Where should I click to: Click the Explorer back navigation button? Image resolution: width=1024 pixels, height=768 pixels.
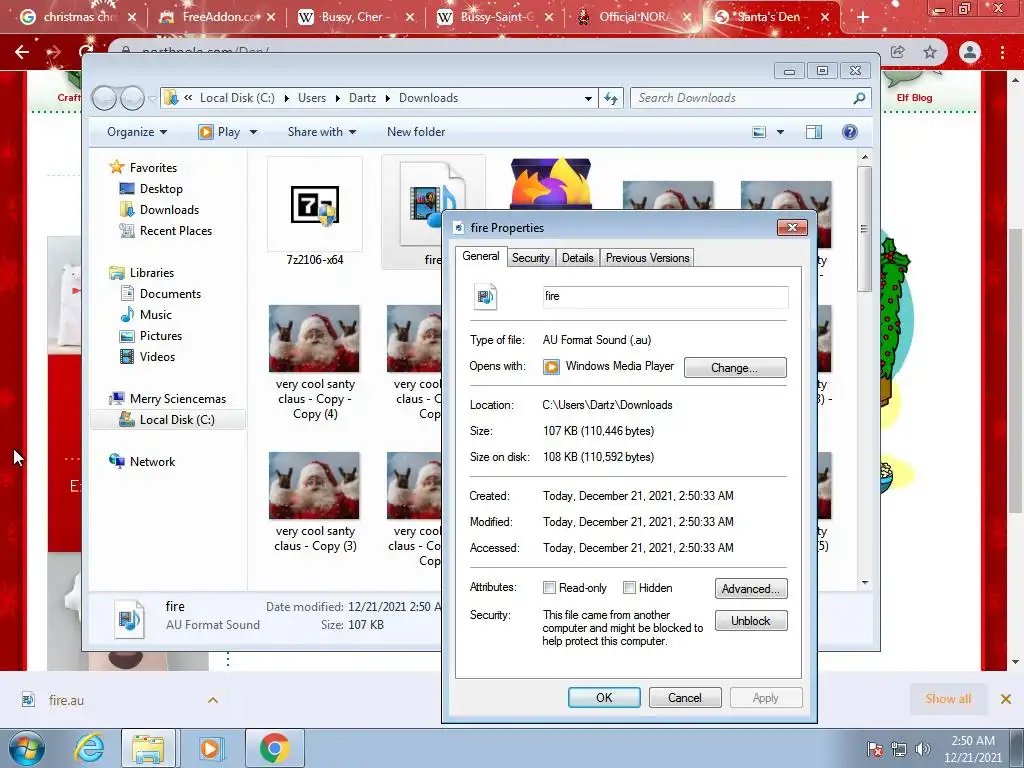pyautogui.click(x=104, y=98)
